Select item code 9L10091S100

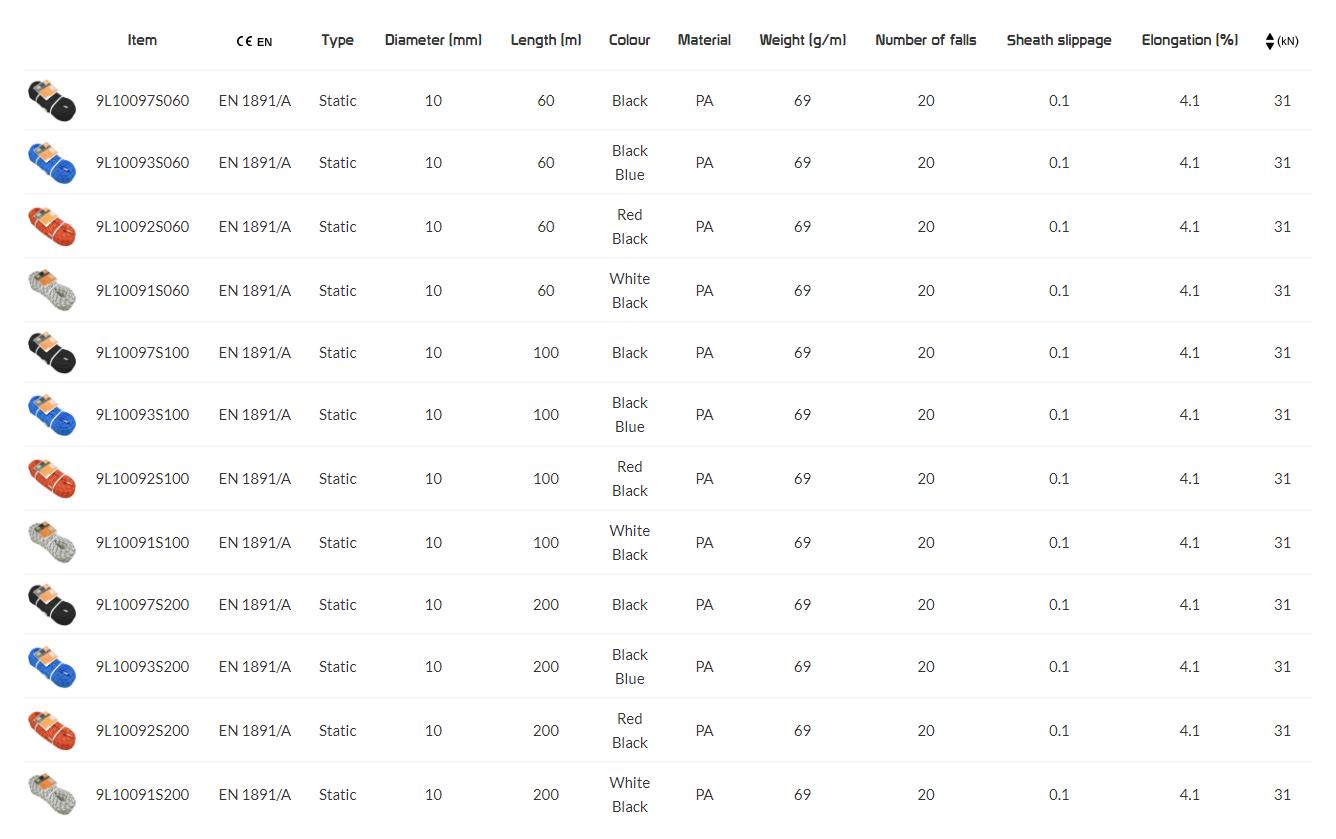pos(142,543)
